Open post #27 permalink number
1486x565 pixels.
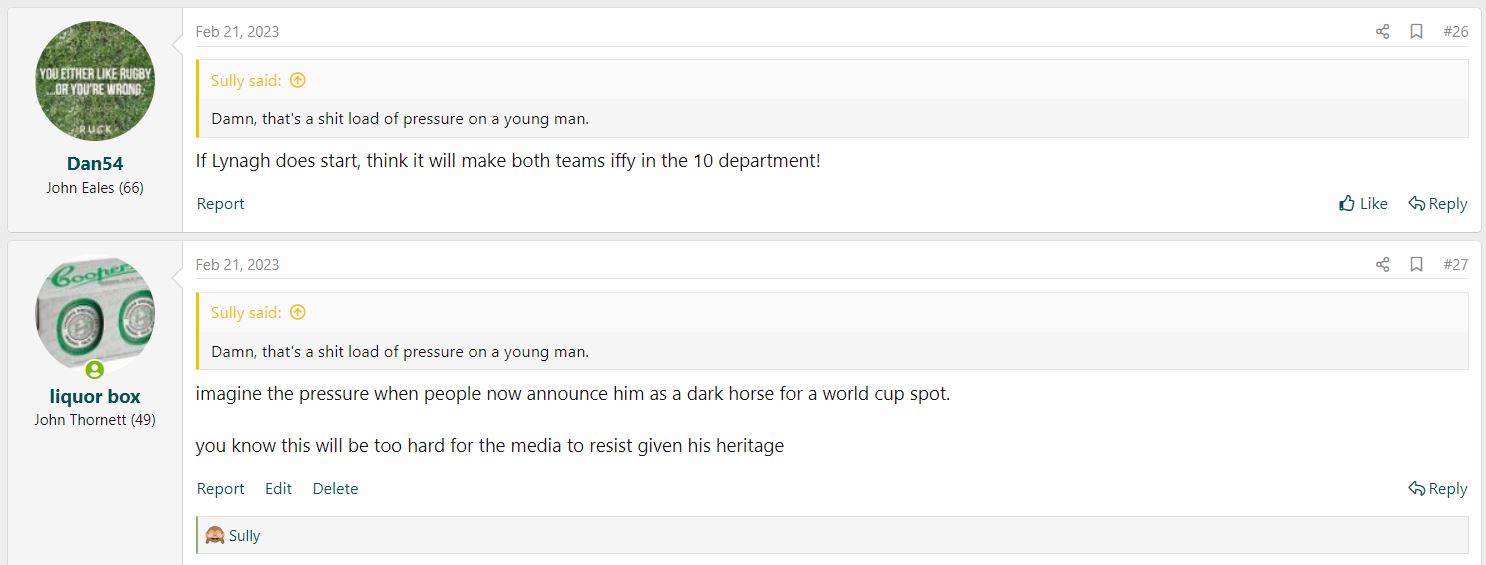pyautogui.click(x=1455, y=265)
